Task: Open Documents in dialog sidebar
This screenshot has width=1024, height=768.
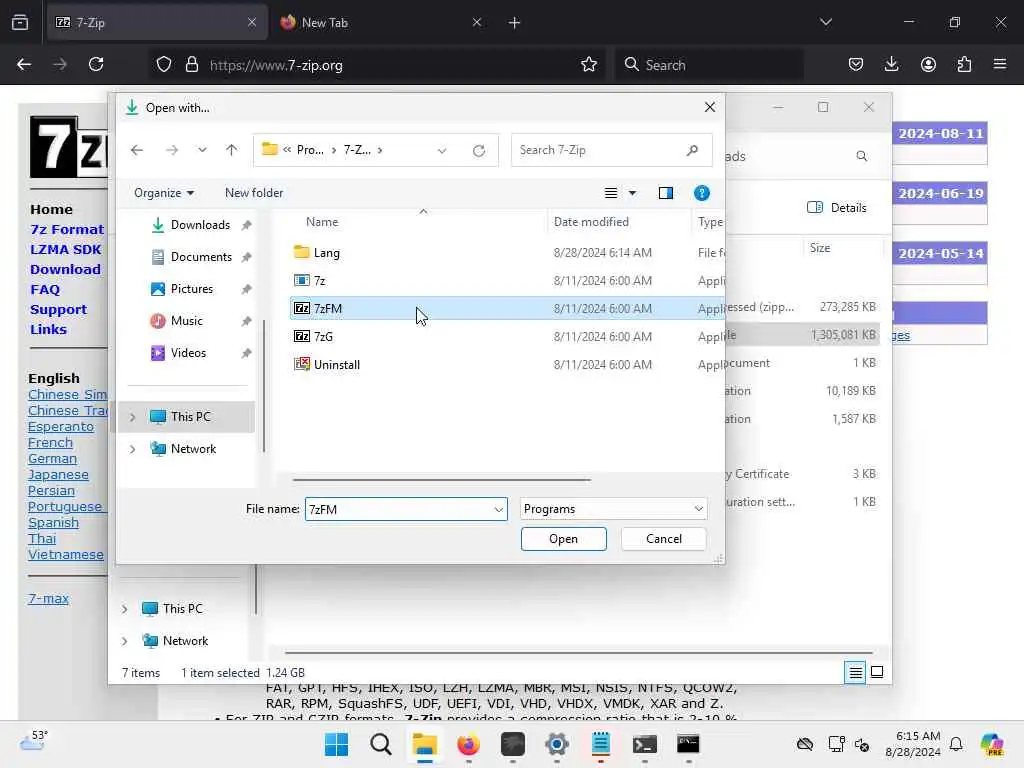Action: pos(200,257)
